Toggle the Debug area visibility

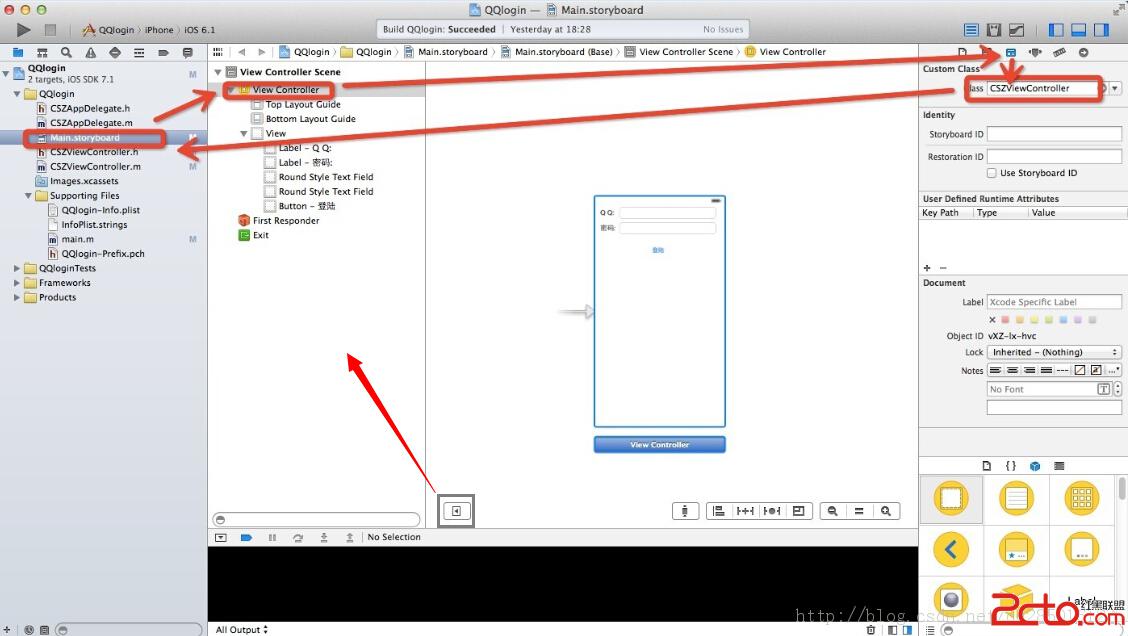1078,29
